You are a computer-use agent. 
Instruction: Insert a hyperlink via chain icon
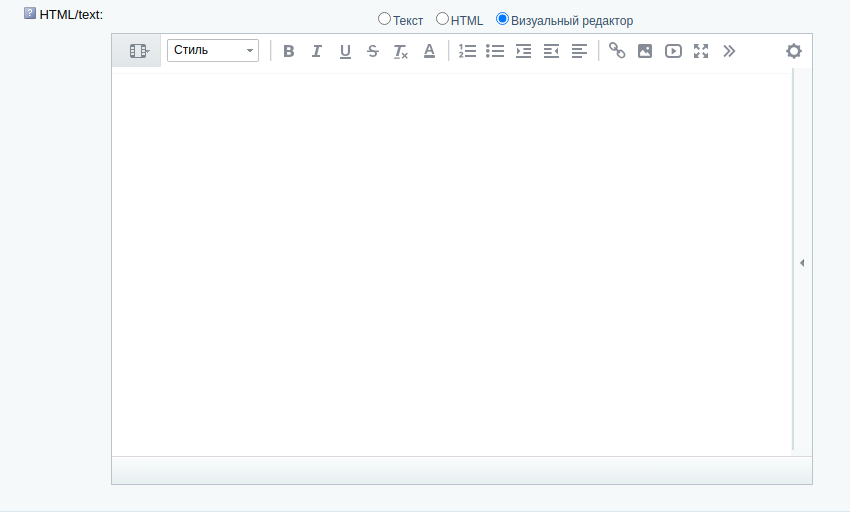617,51
